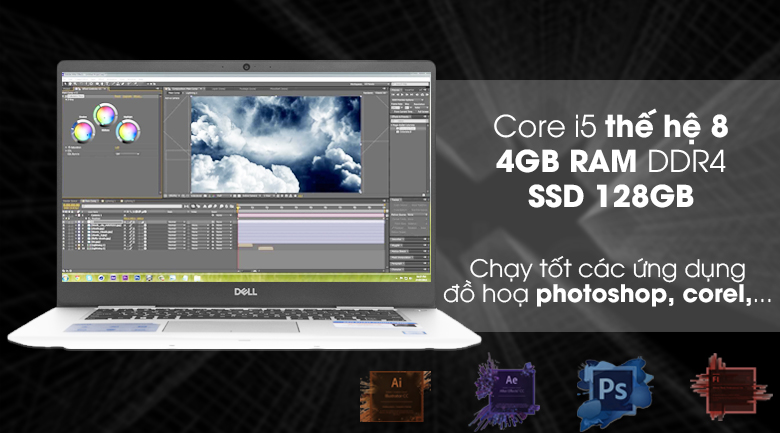Toggle Camera 1 layer visibility eye
This screenshot has height=433, width=780.
coord(64,215)
